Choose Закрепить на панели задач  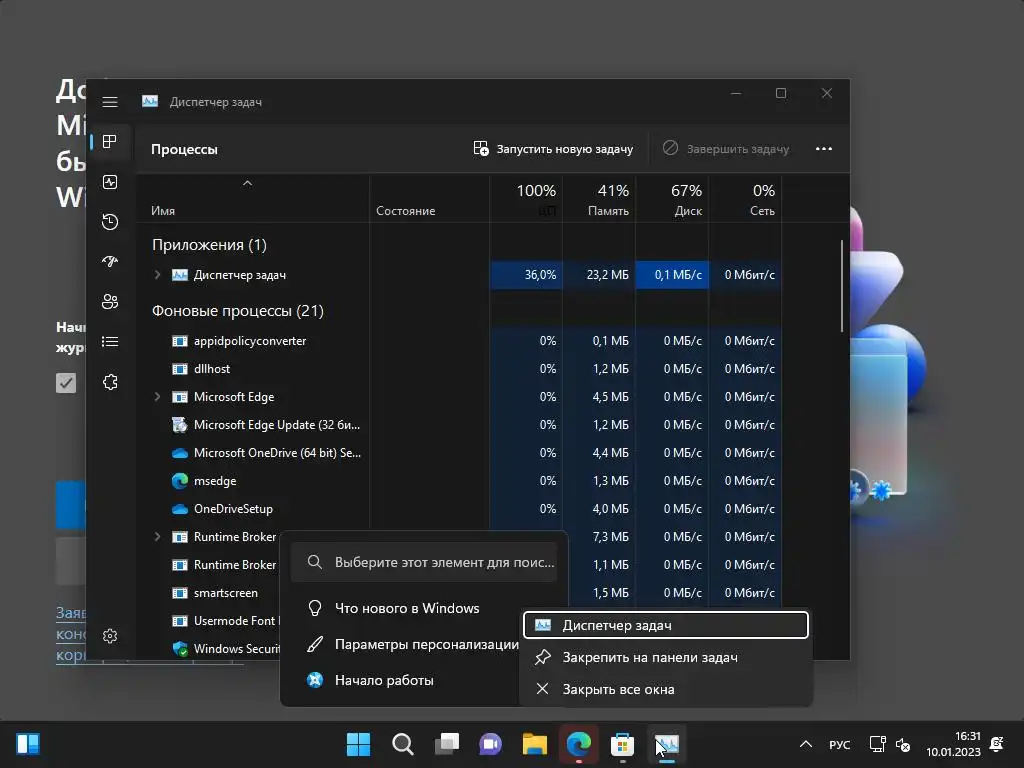666,658
